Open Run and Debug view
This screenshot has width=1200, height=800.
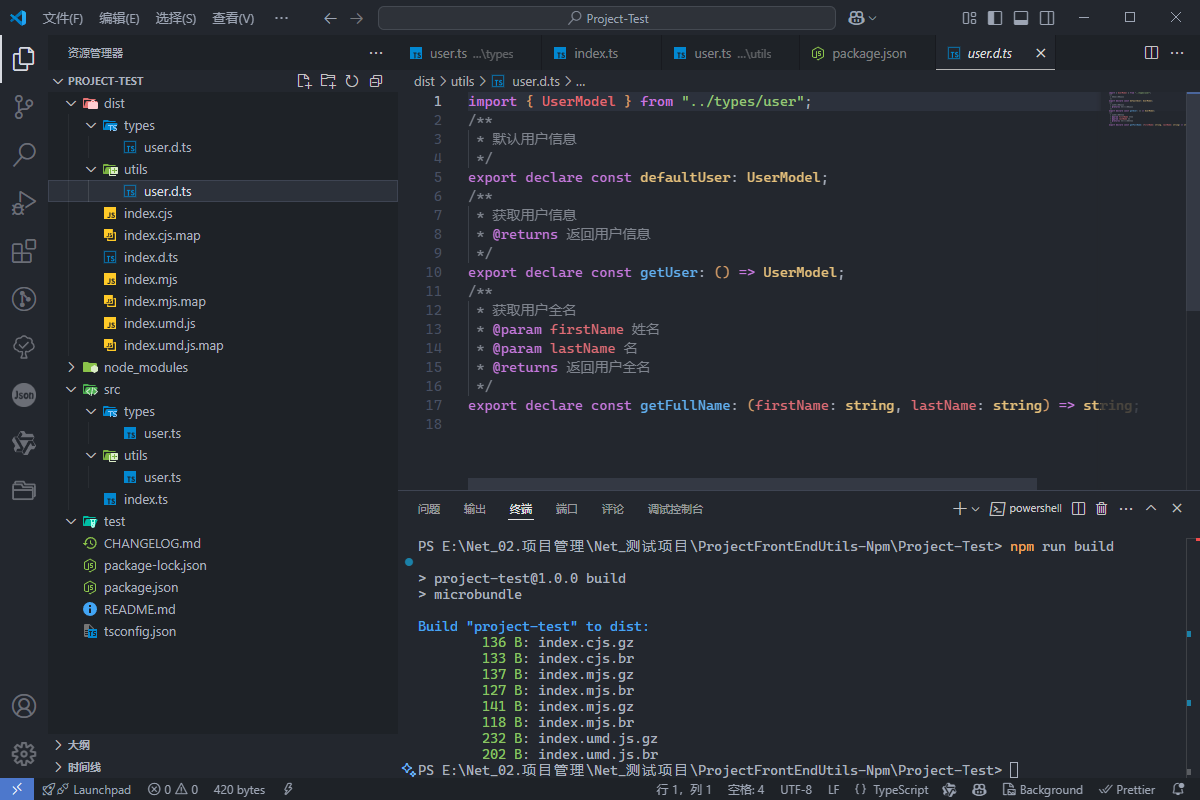tap(24, 203)
